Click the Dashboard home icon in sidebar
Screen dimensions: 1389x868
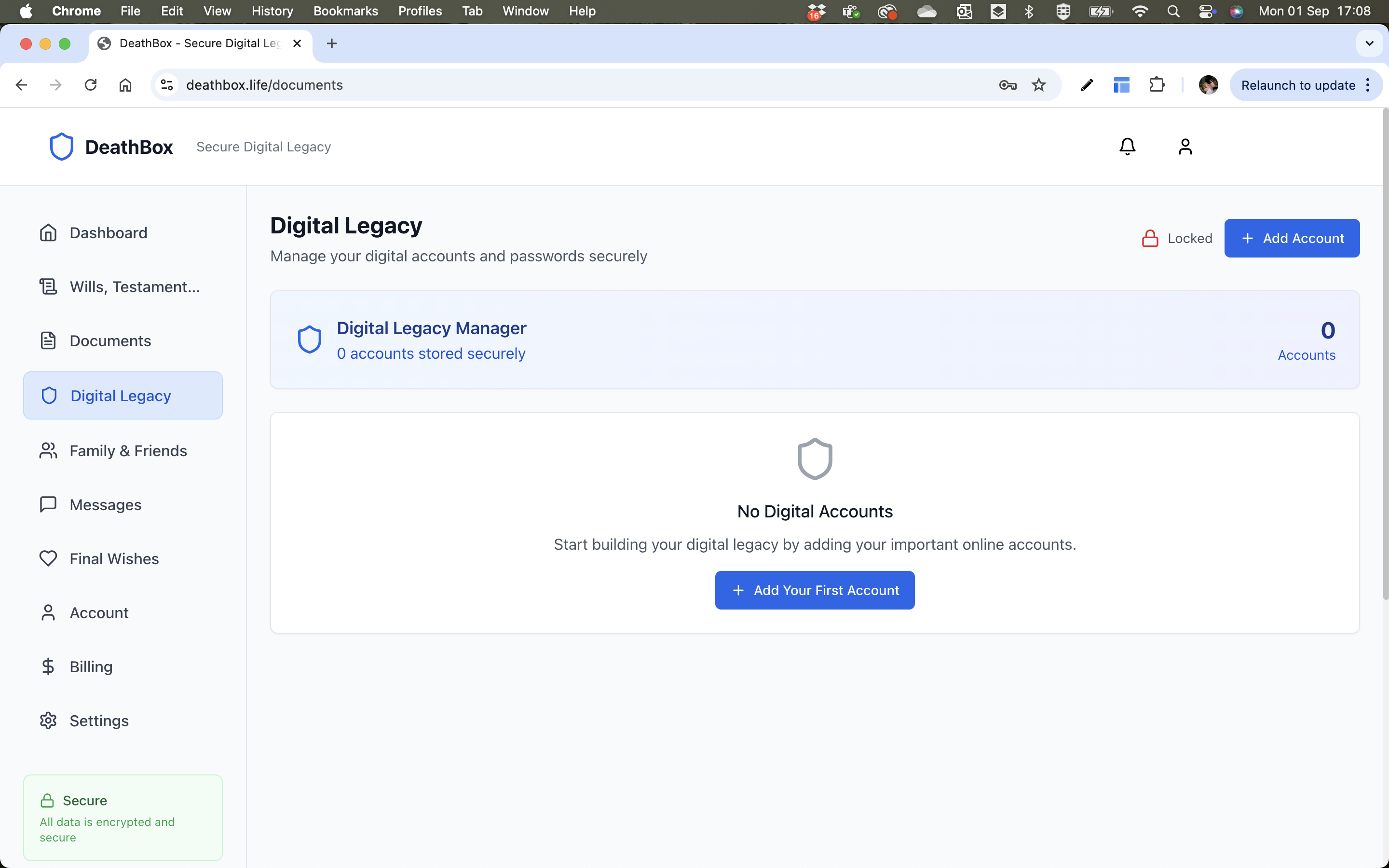(48, 232)
